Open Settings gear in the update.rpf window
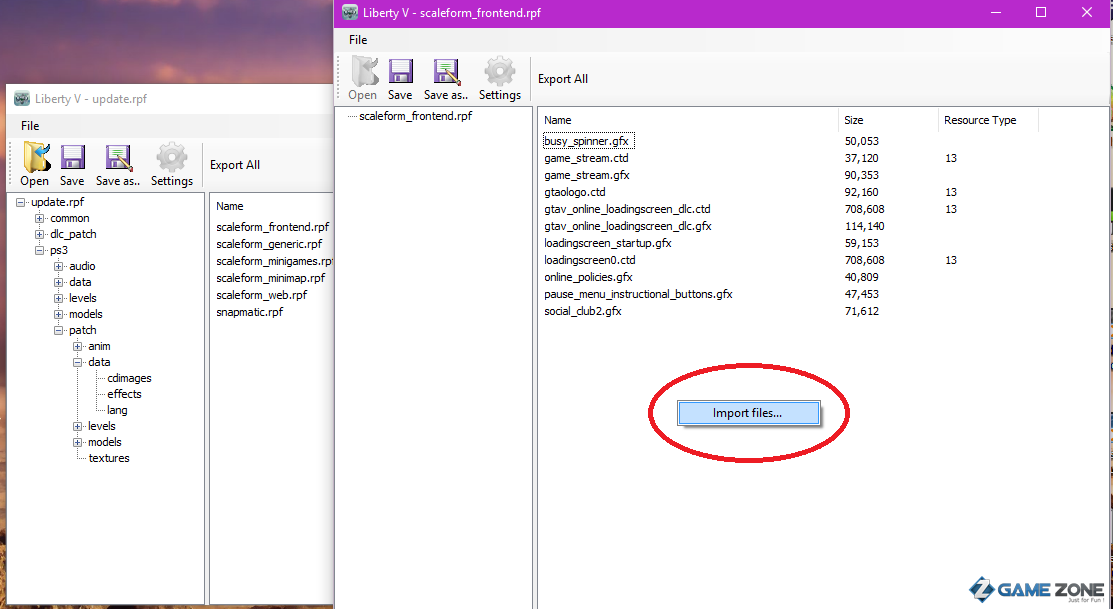Viewport: 1113px width, 609px height. point(172,158)
